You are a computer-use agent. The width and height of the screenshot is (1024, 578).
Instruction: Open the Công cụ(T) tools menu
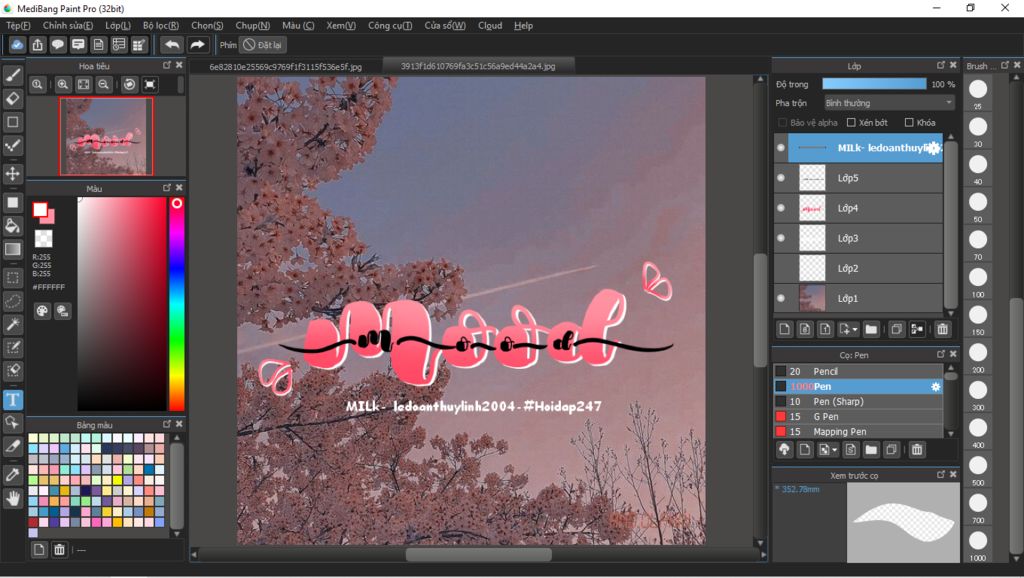pyautogui.click(x=390, y=25)
